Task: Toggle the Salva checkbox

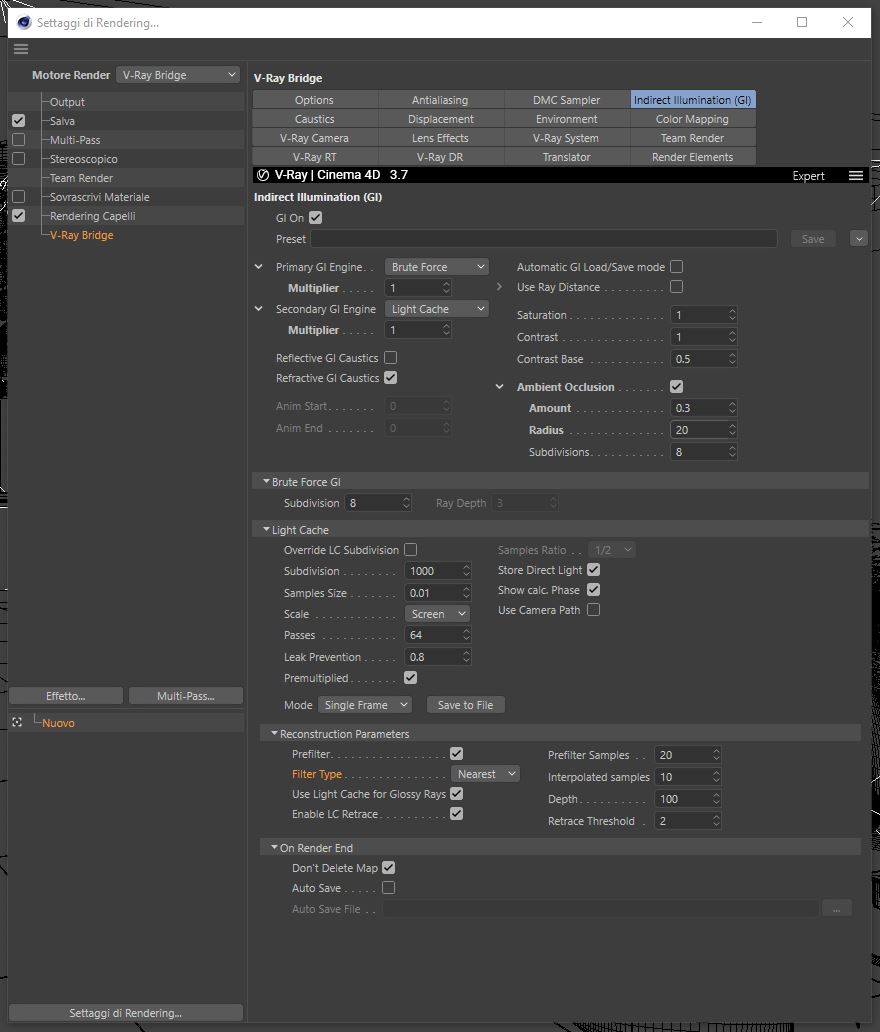Action: (18, 121)
